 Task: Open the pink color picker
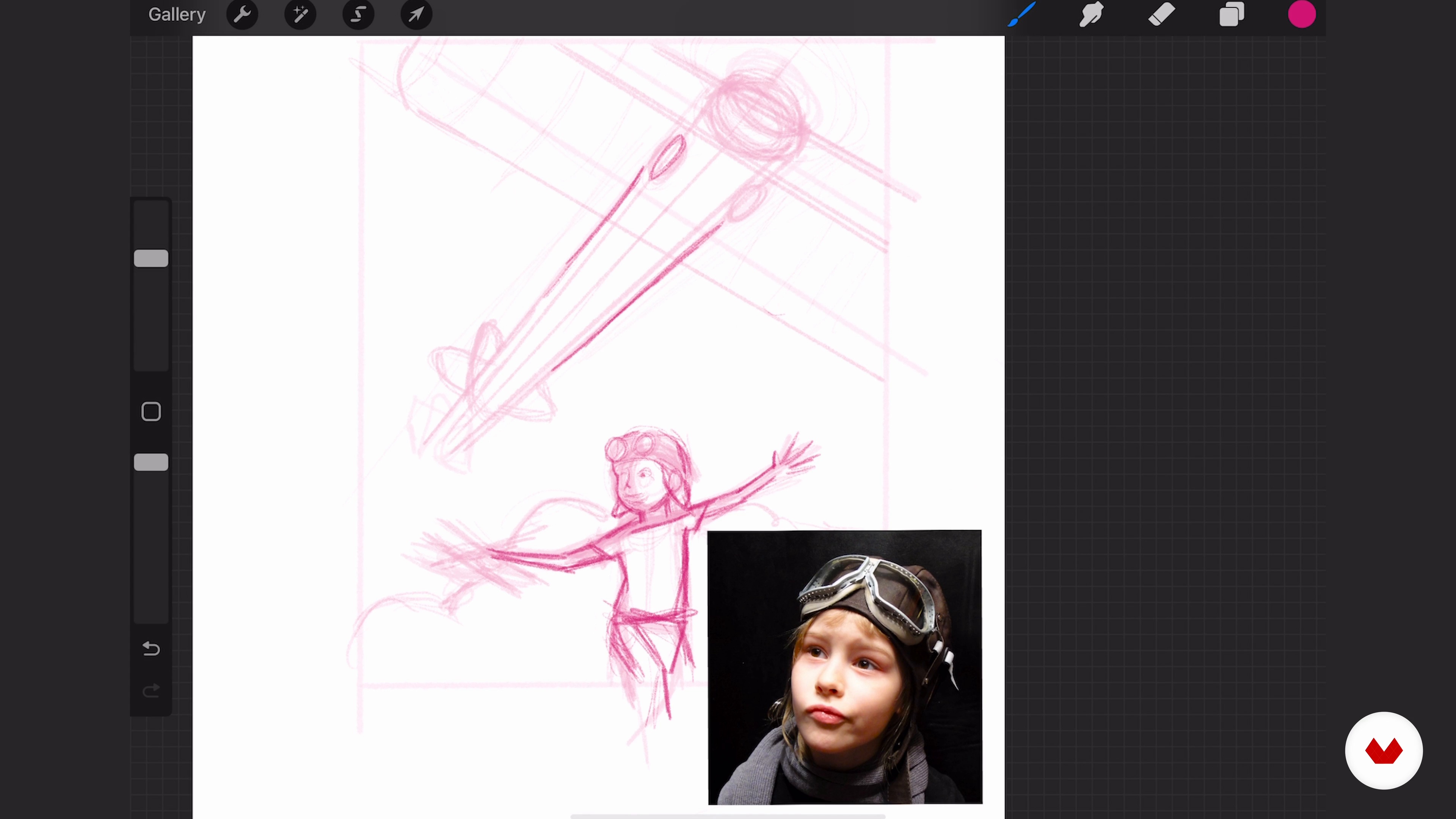(1302, 14)
